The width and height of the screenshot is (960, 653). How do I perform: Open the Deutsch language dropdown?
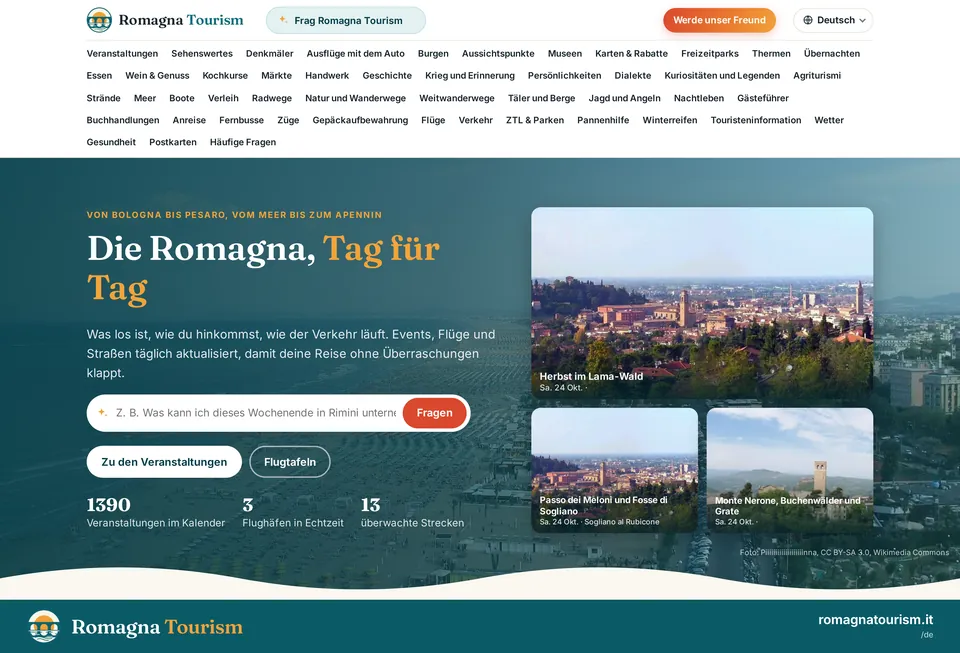833,20
